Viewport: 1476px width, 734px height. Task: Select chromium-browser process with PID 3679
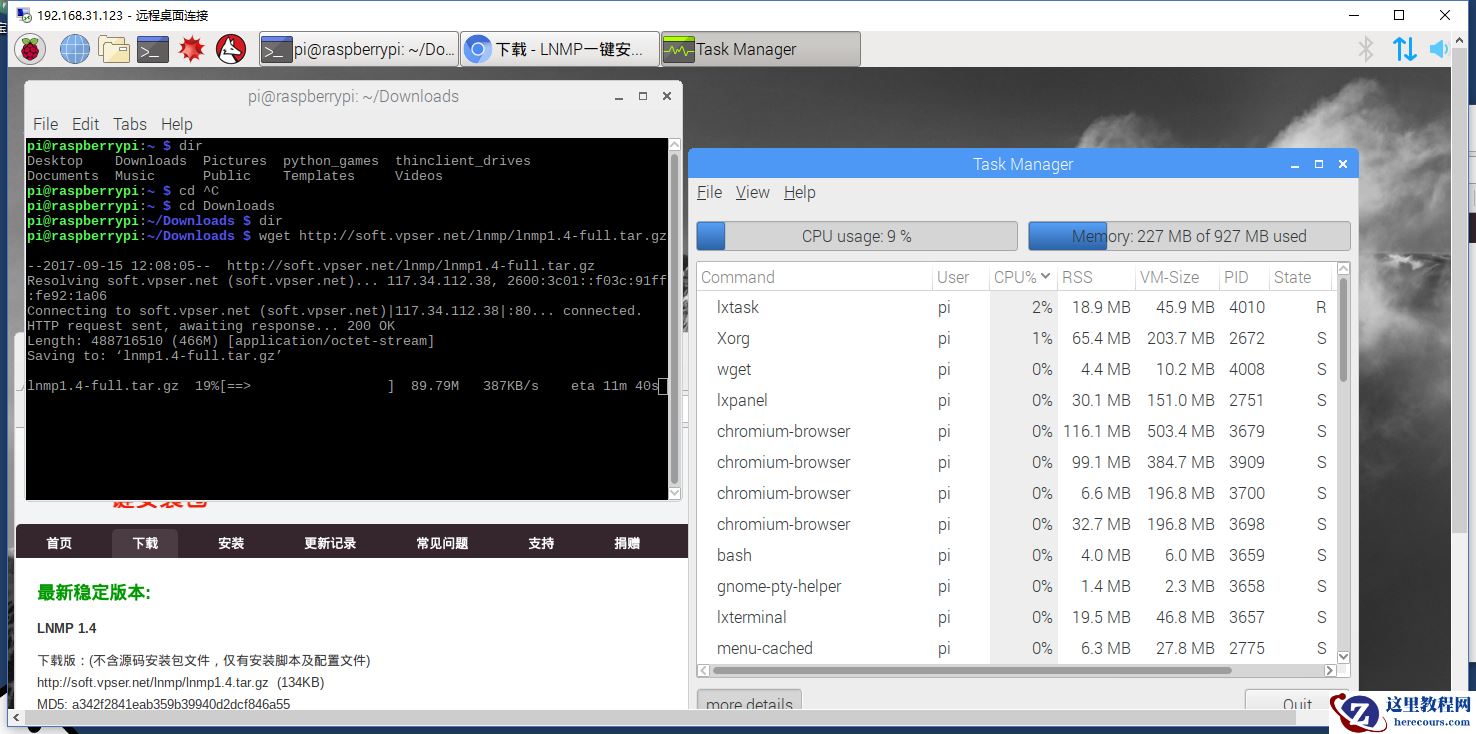pos(1015,431)
